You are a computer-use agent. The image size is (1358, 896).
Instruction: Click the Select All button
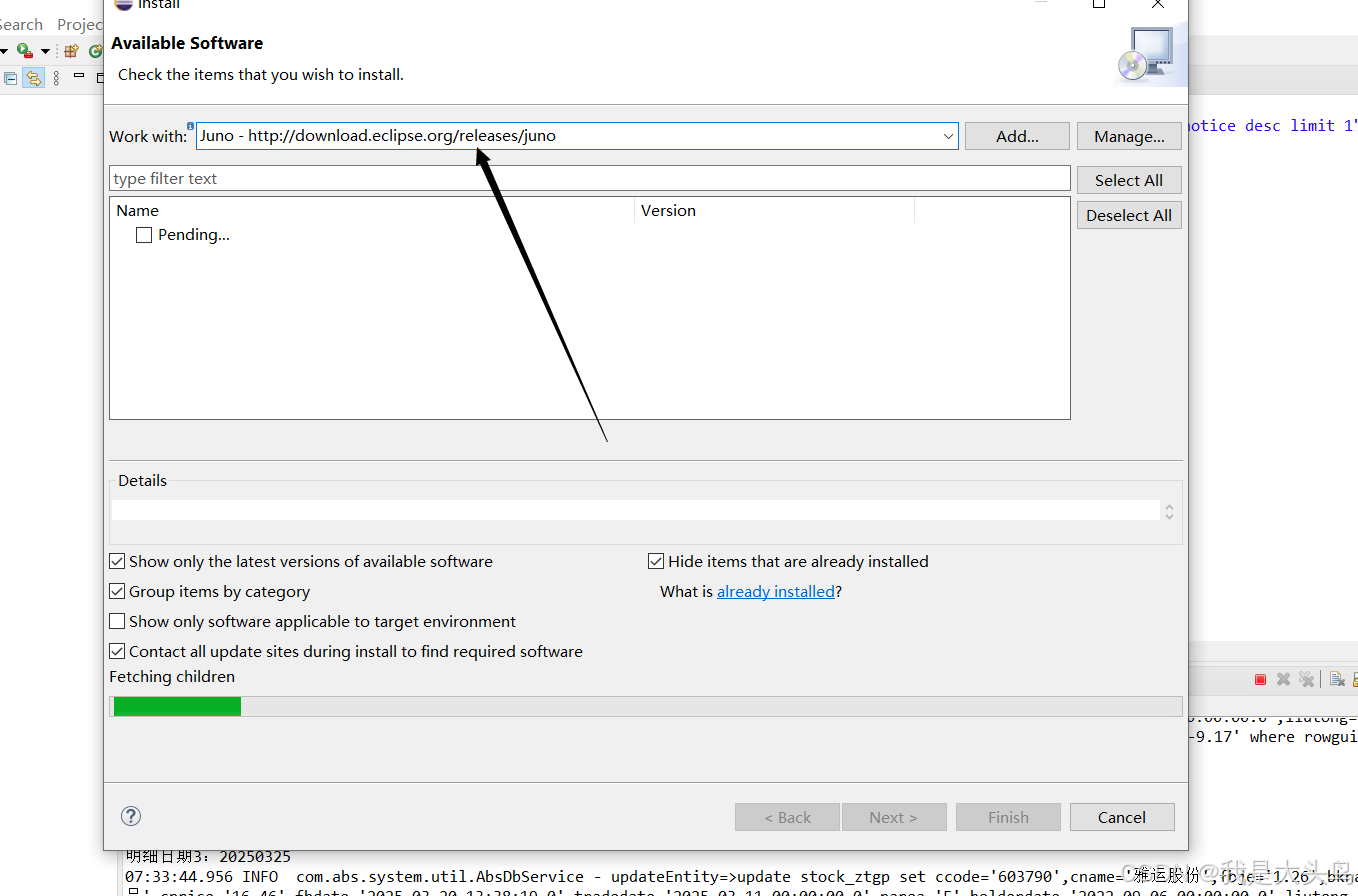[x=1129, y=180]
